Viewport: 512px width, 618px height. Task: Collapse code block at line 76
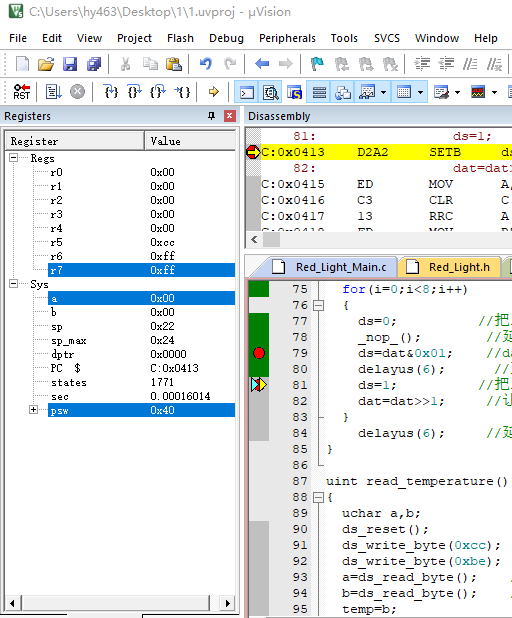pos(318,305)
